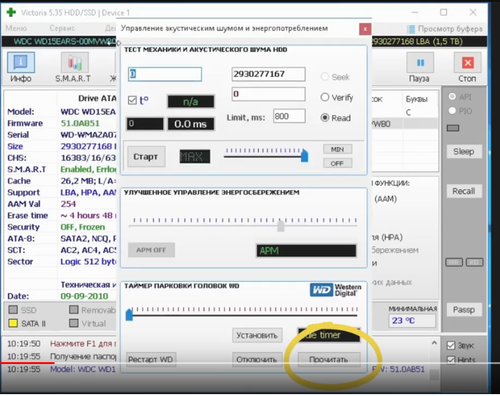Click the APM OFF button
The width and height of the screenshot is (500, 396).
151,250
